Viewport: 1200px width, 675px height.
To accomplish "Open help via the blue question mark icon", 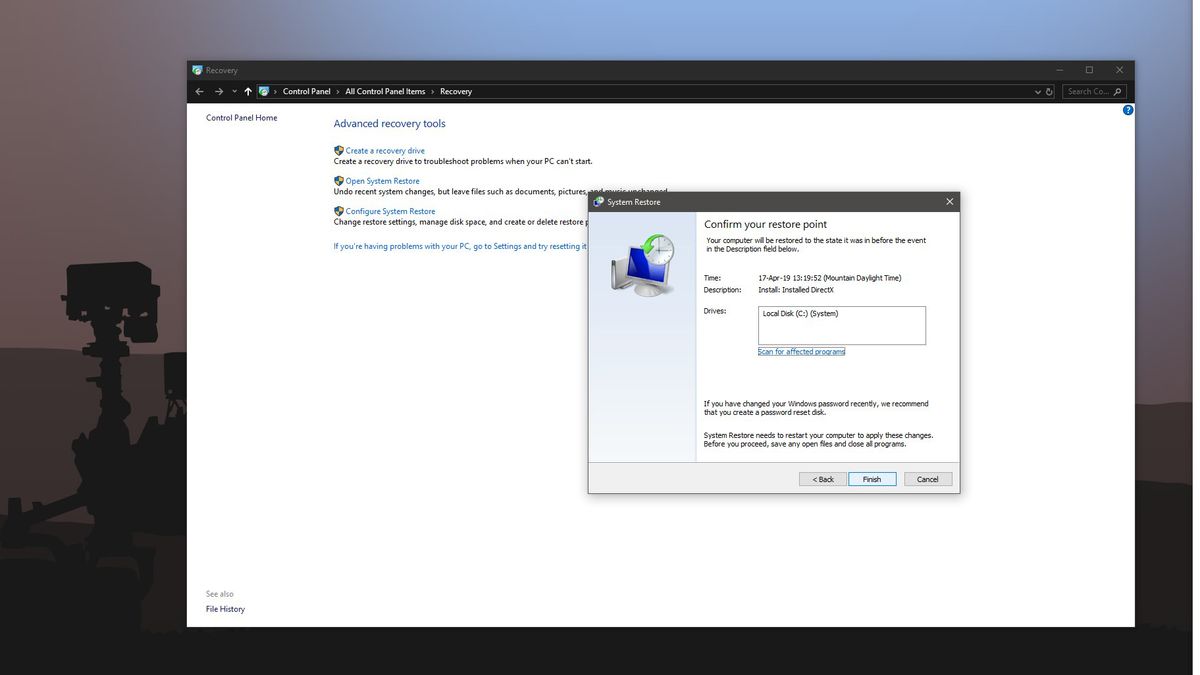I will click(1127, 109).
